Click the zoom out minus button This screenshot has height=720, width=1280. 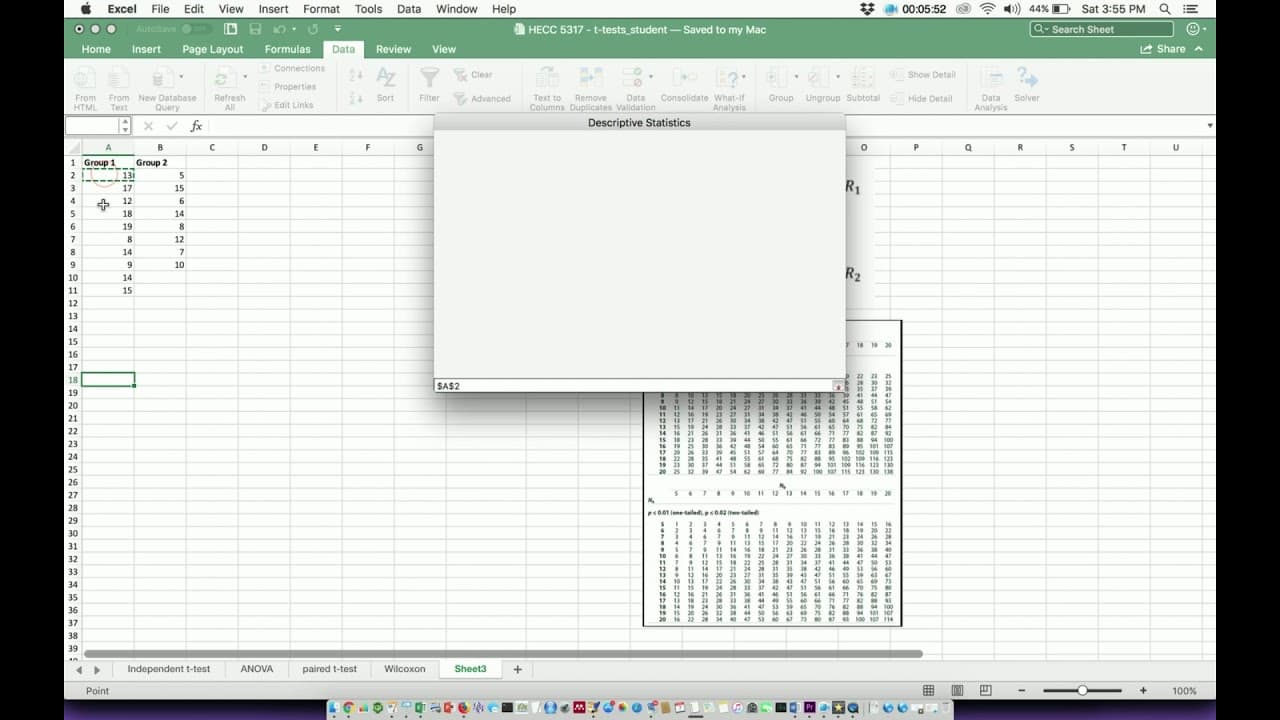(x=1022, y=691)
